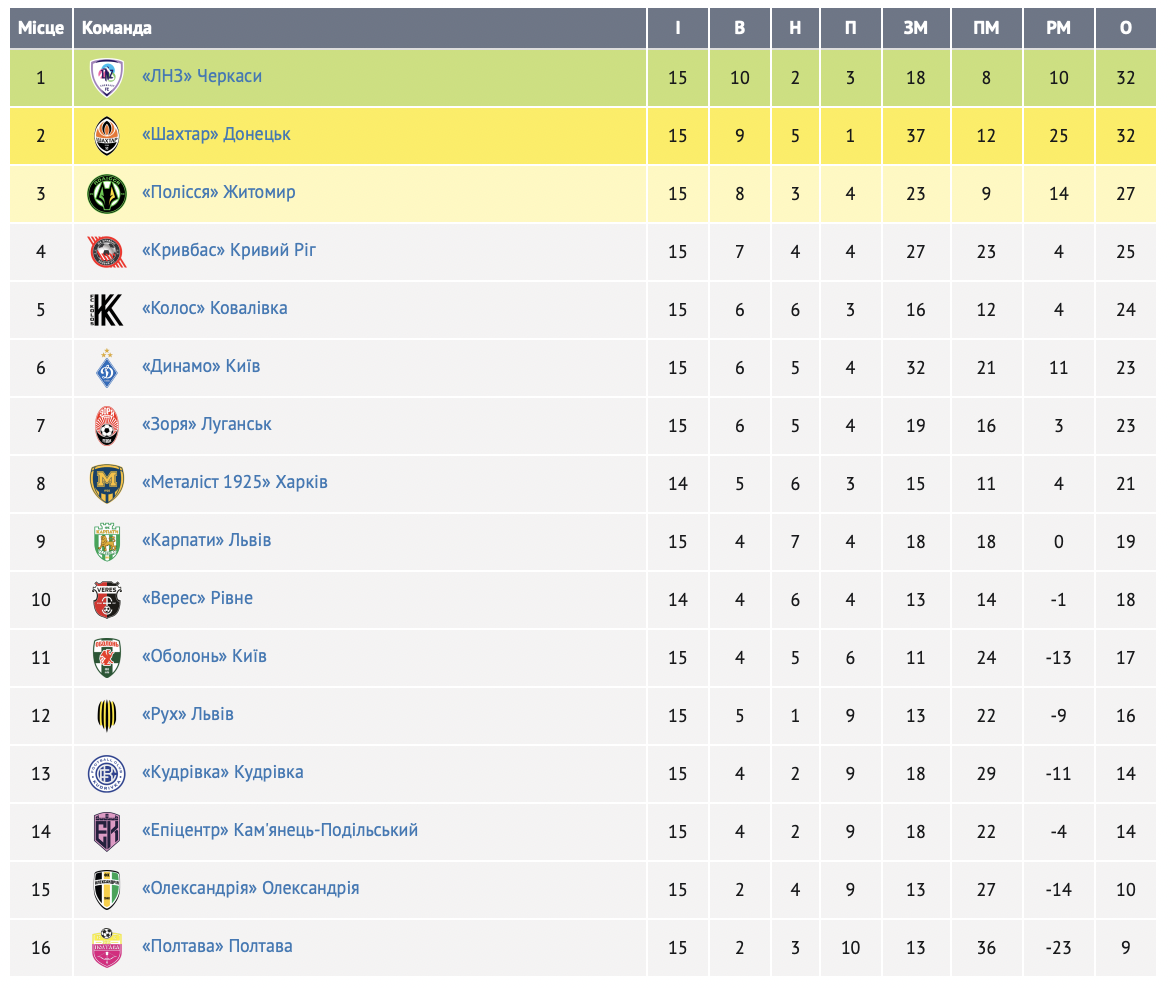Click the «Місце» column header

pos(41,28)
